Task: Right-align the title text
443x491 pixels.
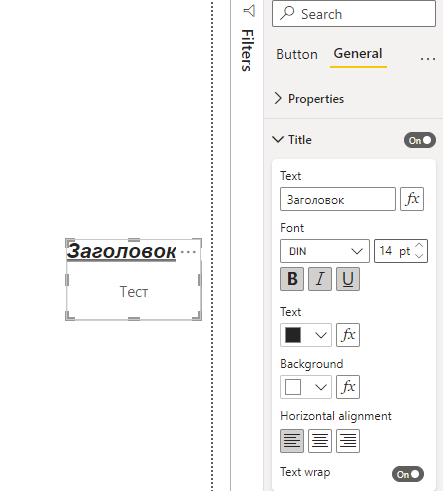Action: click(x=348, y=441)
